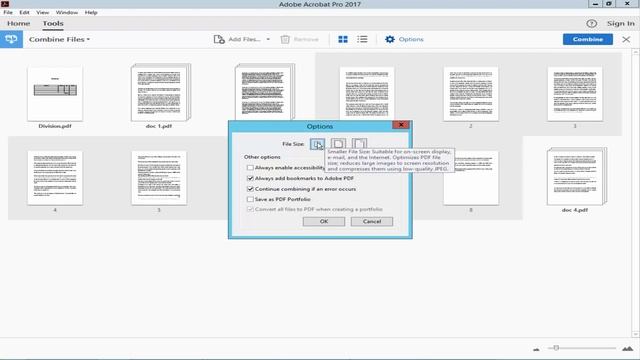Click the vertical scrollbar up arrow
Image resolution: width=640 pixels, height=360 pixels.
(636, 53)
